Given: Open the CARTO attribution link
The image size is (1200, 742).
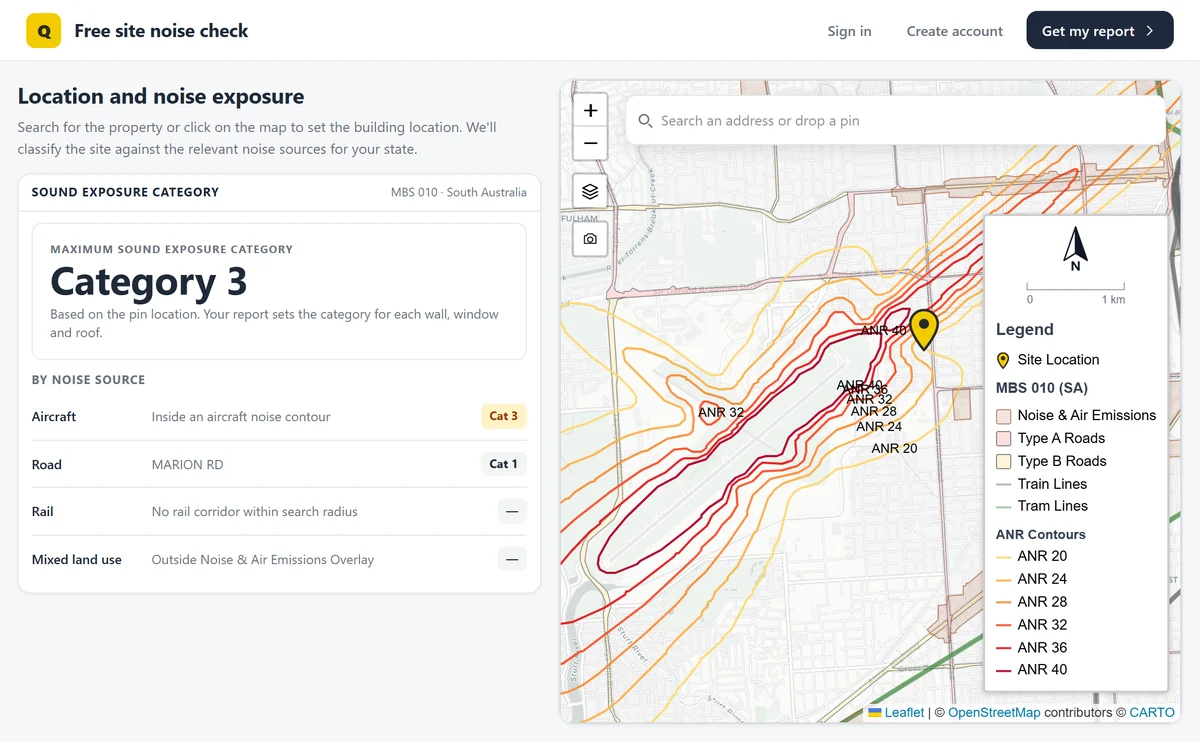Looking at the screenshot, I should 1153,712.
